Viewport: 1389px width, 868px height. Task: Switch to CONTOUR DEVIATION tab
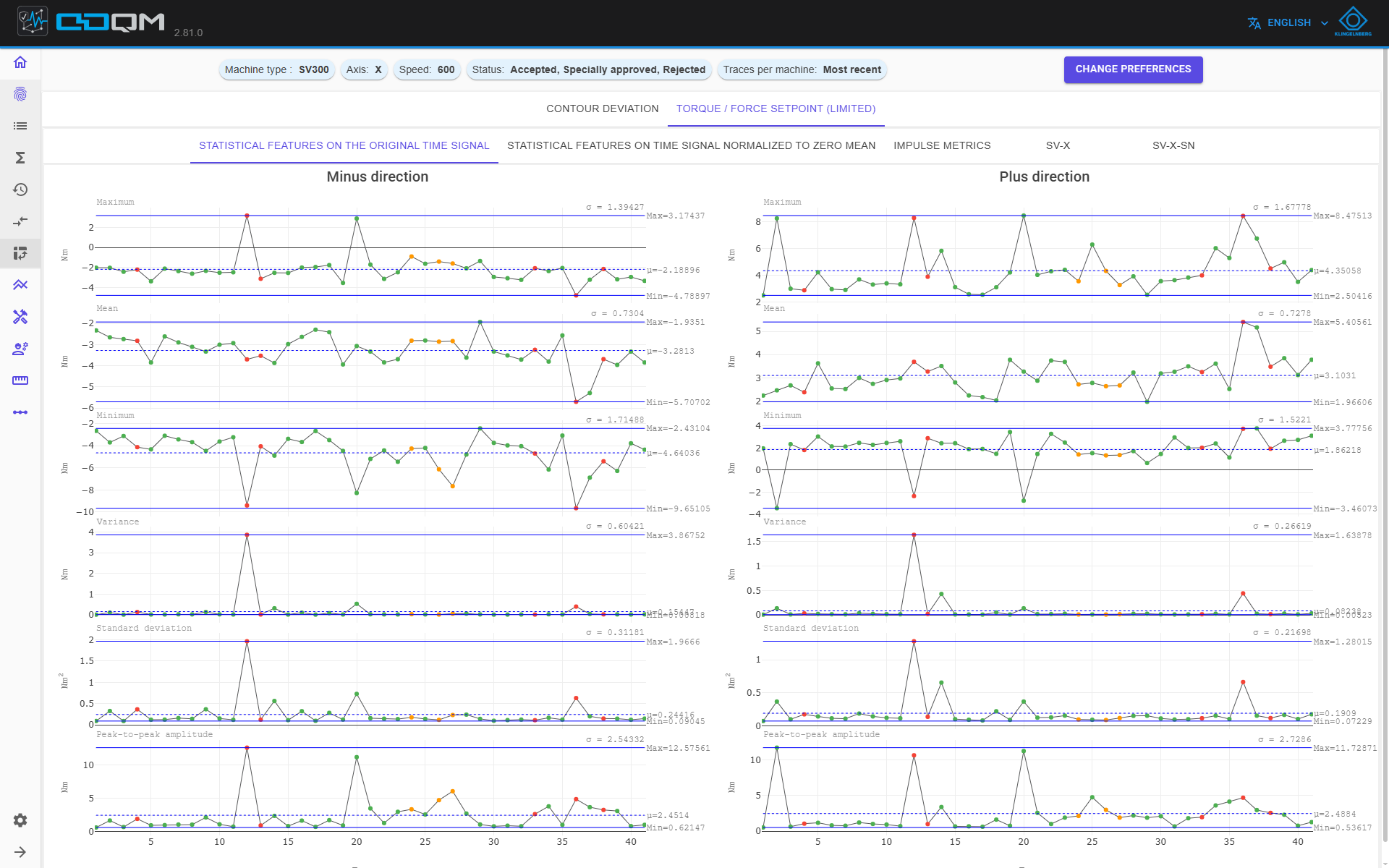[x=603, y=109]
